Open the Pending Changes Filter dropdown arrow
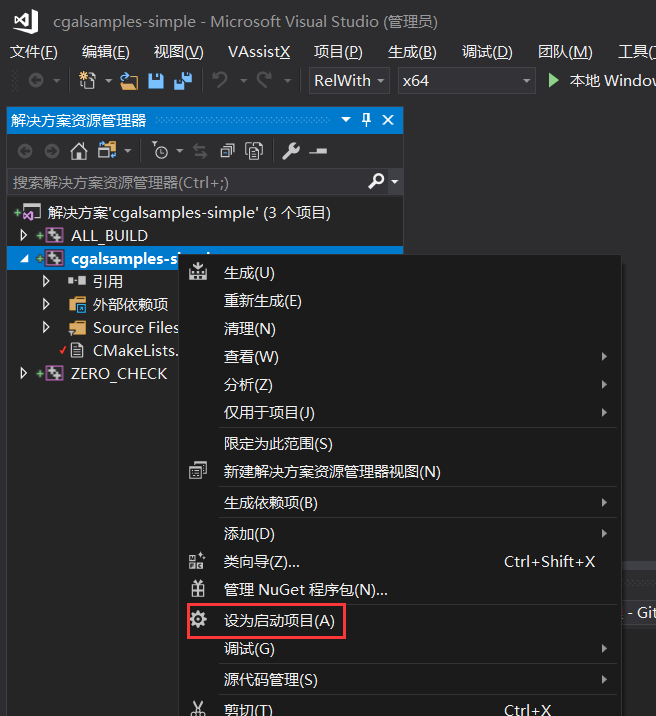Viewport: 656px width, 716px height. coord(179,151)
